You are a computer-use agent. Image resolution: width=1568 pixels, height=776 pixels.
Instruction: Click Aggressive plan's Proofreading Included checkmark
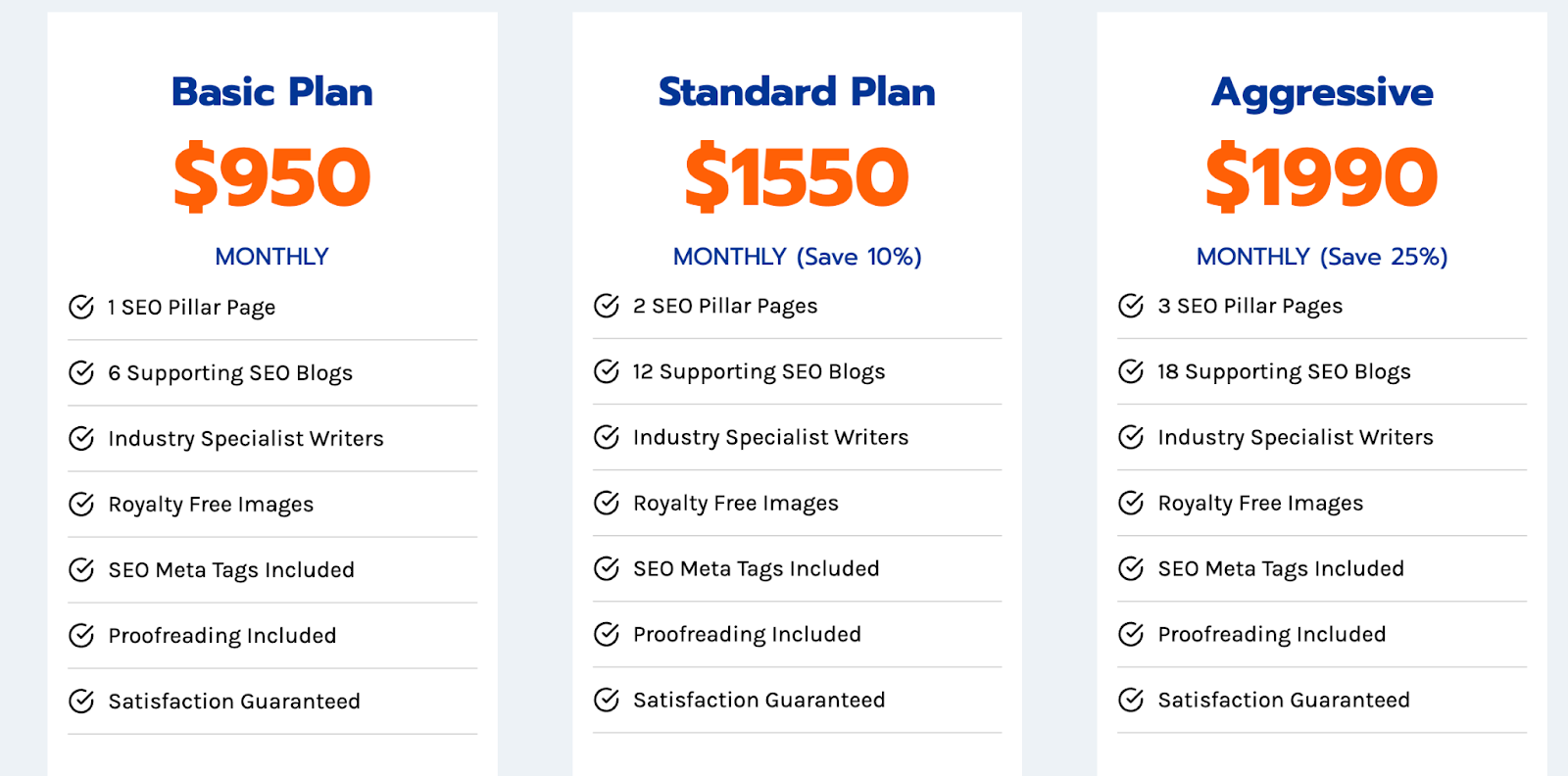coord(1131,634)
